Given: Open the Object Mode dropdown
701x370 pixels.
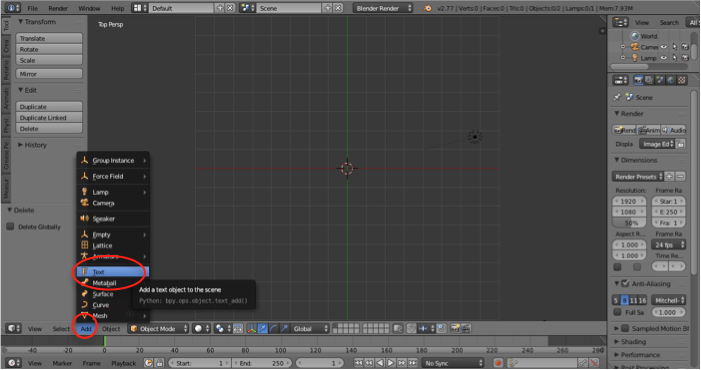Looking at the screenshot, I should click(x=159, y=329).
